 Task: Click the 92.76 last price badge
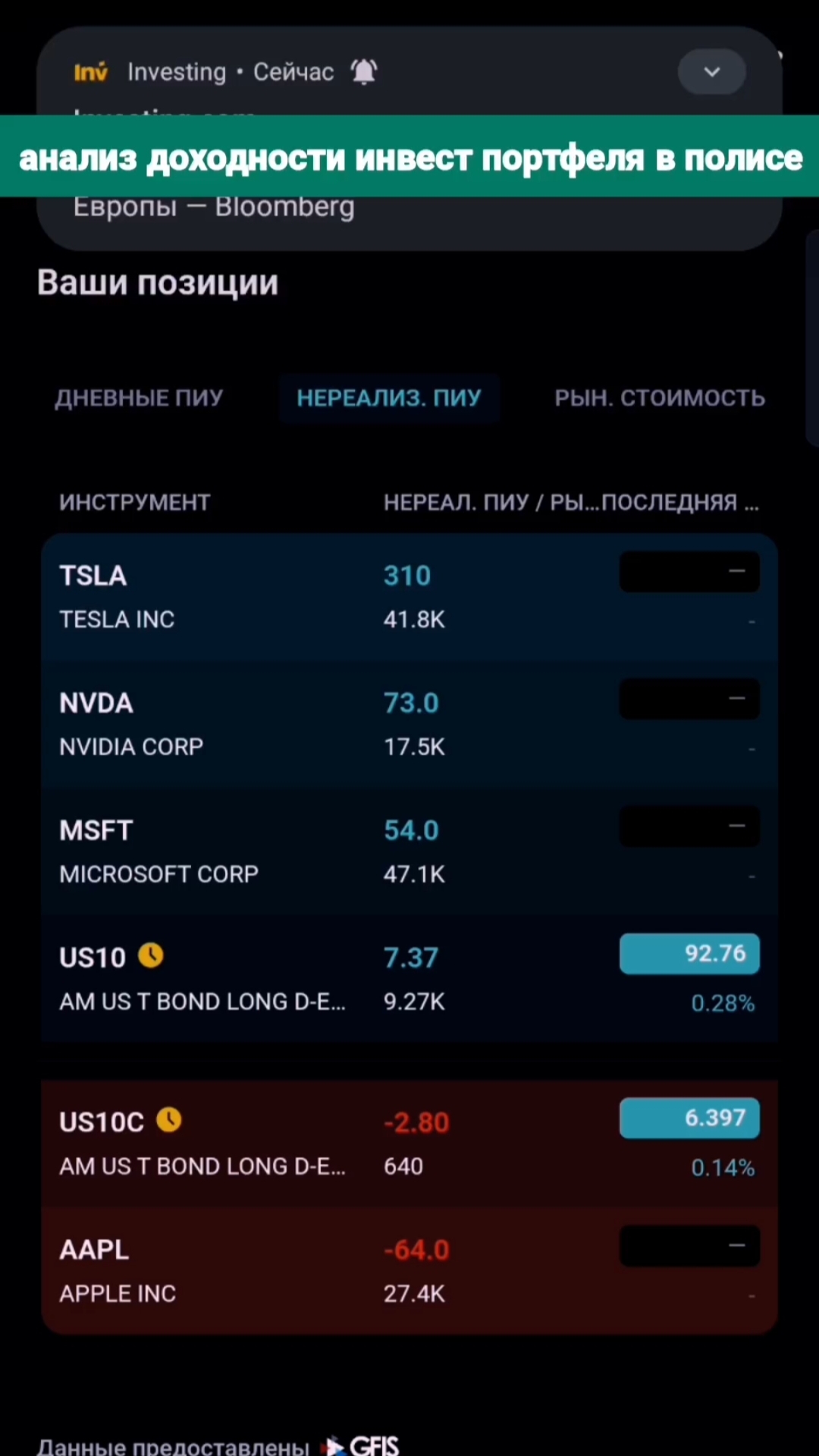(x=689, y=953)
